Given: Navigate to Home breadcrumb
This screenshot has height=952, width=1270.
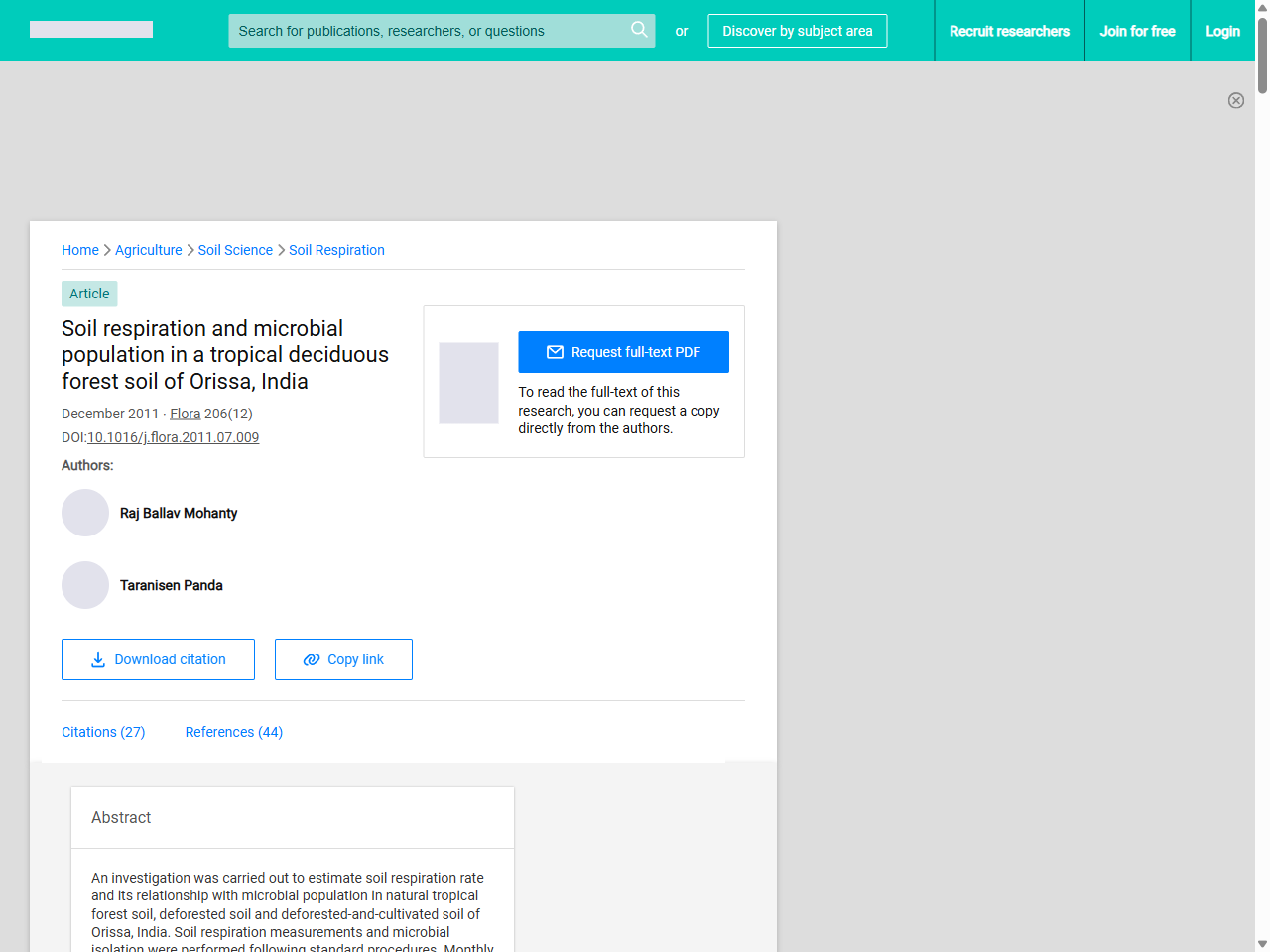Looking at the screenshot, I should tap(80, 250).
